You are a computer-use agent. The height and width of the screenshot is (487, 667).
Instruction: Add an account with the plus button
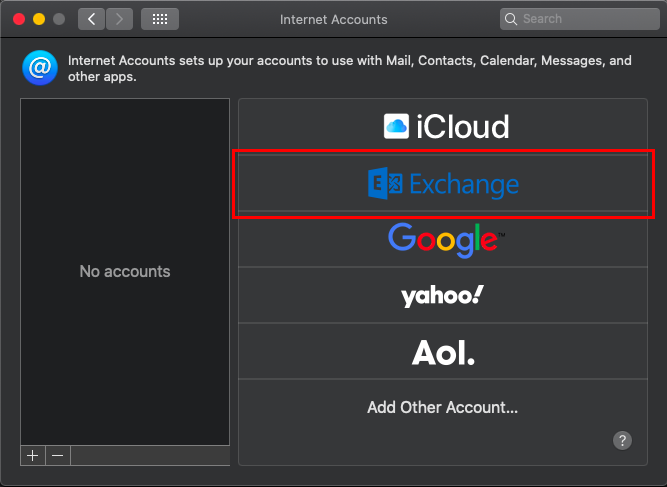pyautogui.click(x=32, y=455)
